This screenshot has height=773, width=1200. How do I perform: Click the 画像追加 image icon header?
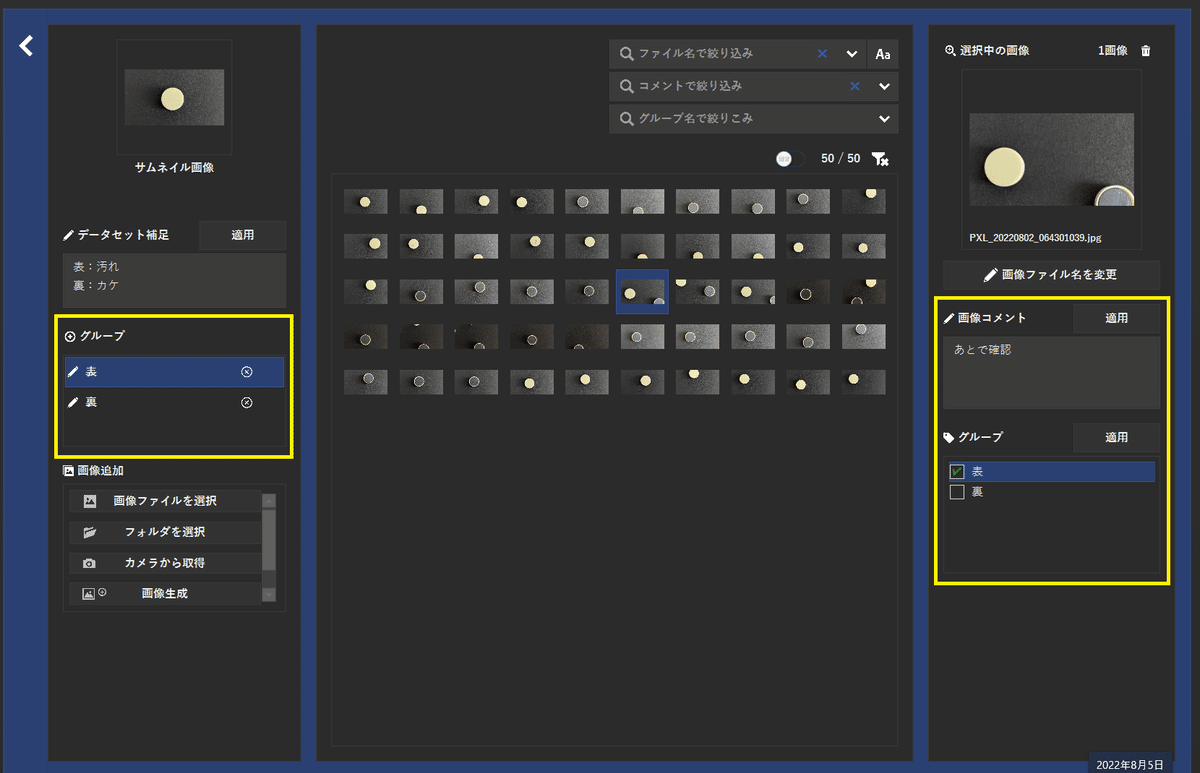[69, 471]
